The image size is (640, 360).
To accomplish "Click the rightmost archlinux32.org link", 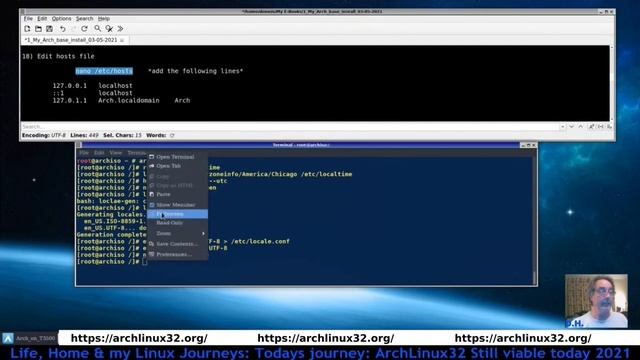I will point(523,338).
